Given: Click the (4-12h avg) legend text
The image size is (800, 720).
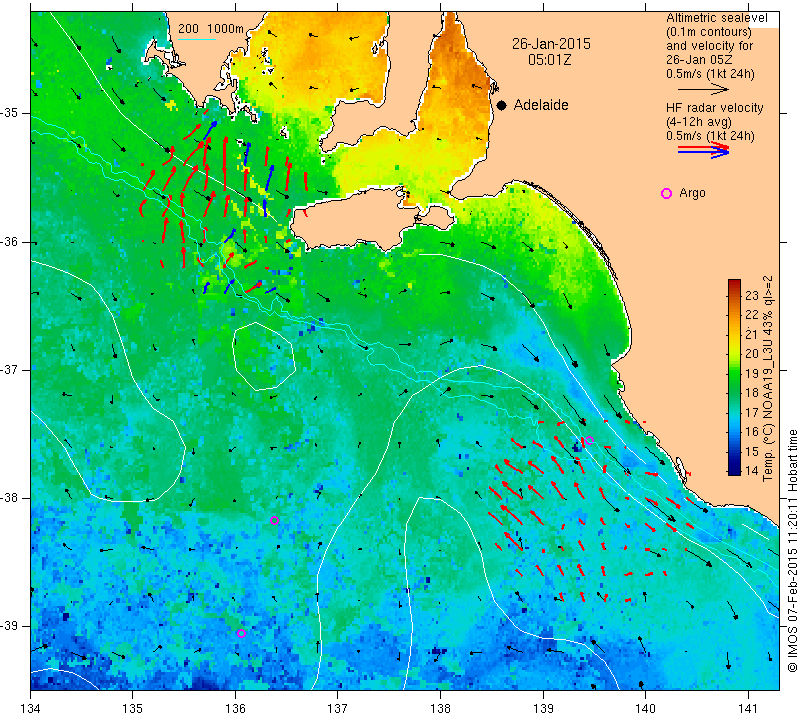Looking at the screenshot, I should point(698,122).
